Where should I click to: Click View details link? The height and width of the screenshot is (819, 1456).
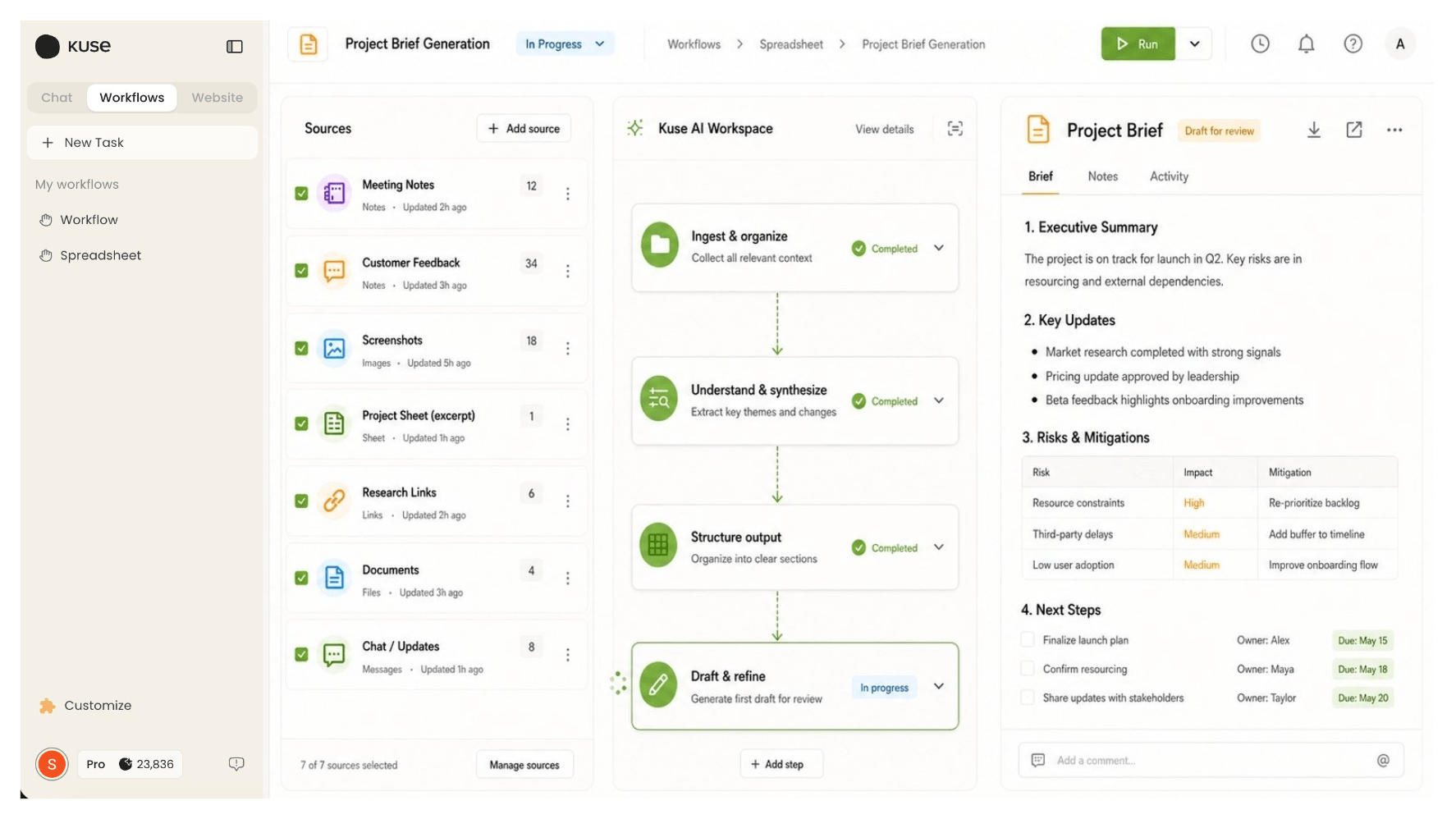pyautogui.click(x=884, y=129)
